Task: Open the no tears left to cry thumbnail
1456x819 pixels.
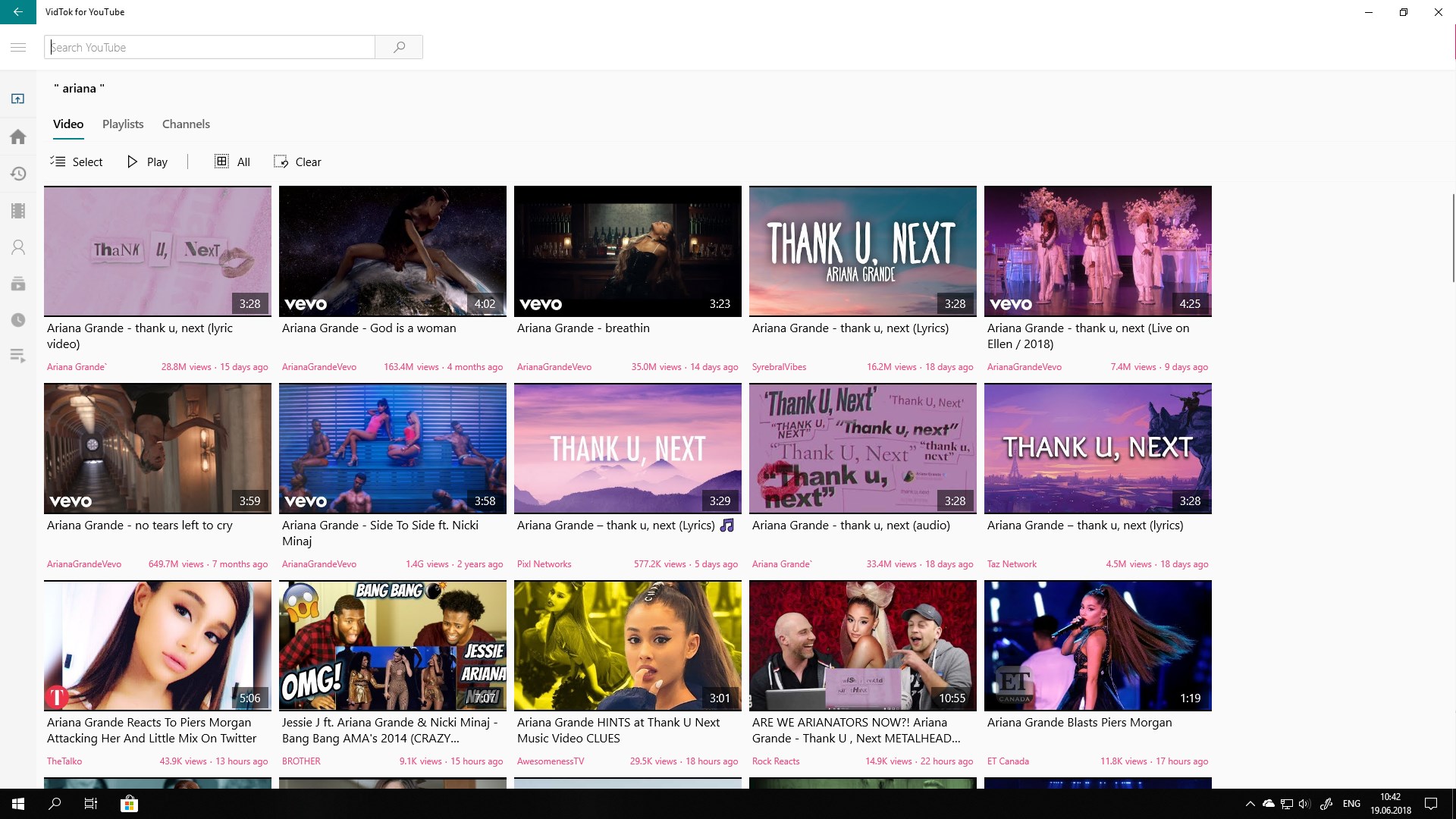Action: 158,448
